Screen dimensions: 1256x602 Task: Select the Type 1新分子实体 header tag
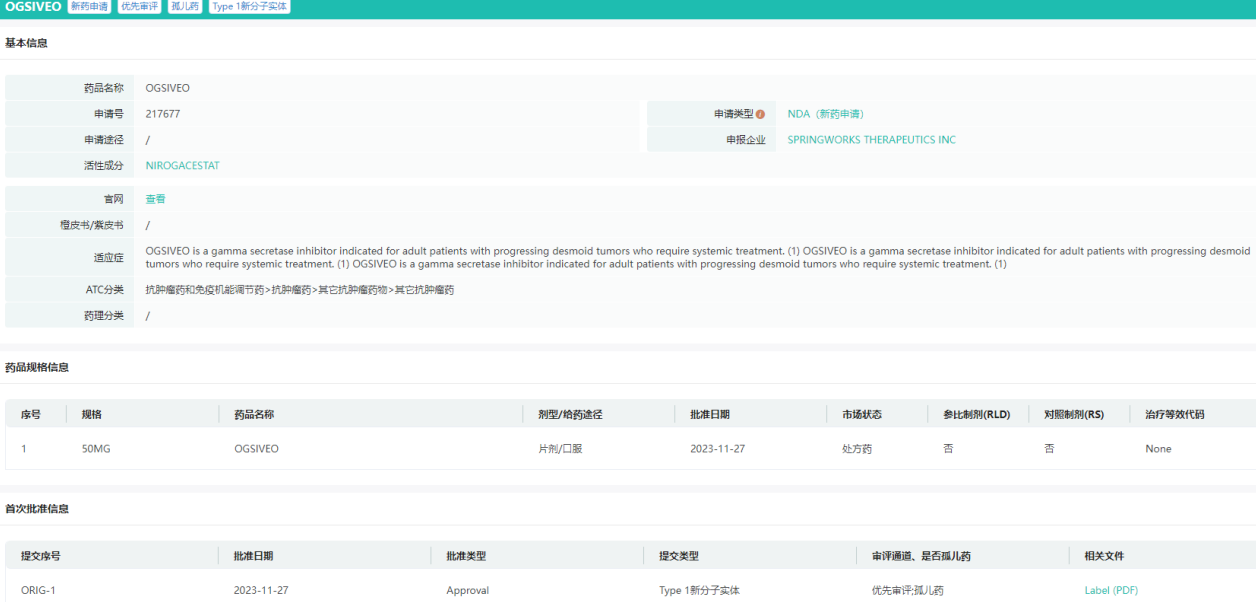[250, 7]
